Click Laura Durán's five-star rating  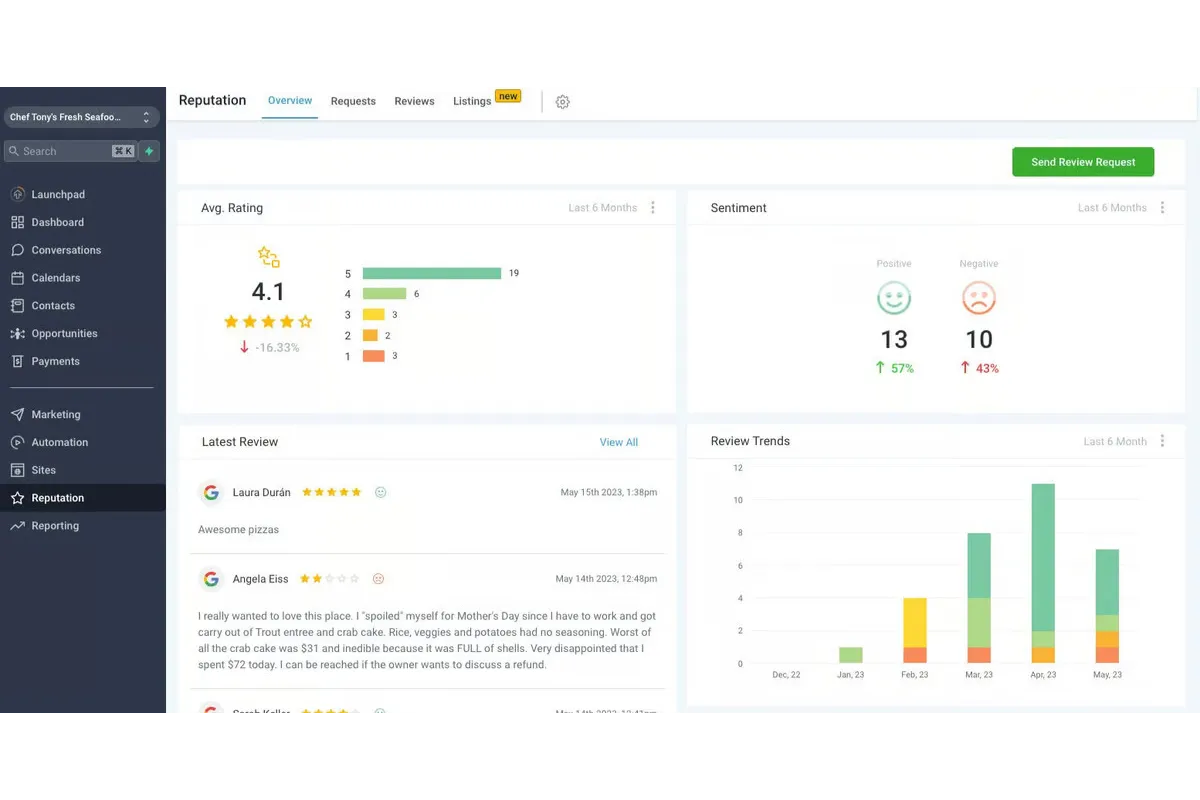pyautogui.click(x=331, y=492)
